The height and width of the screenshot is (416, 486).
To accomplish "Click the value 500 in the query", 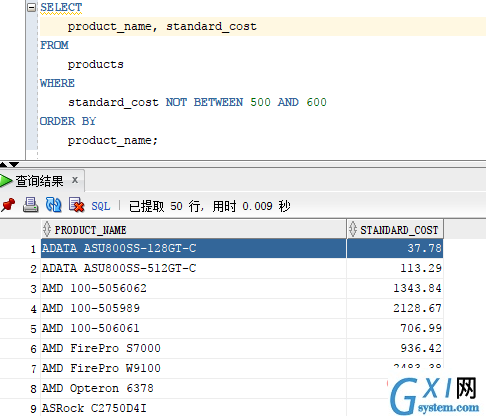I will tap(260, 102).
